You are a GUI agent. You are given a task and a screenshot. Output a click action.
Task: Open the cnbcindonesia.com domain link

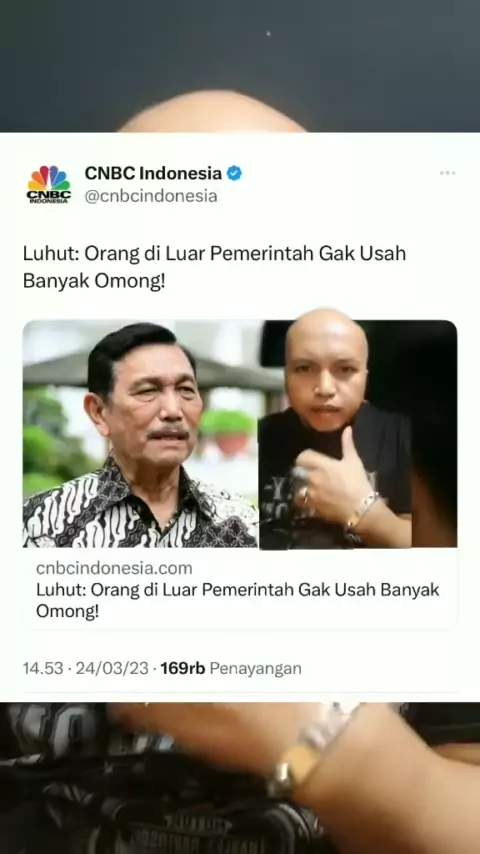point(114,568)
